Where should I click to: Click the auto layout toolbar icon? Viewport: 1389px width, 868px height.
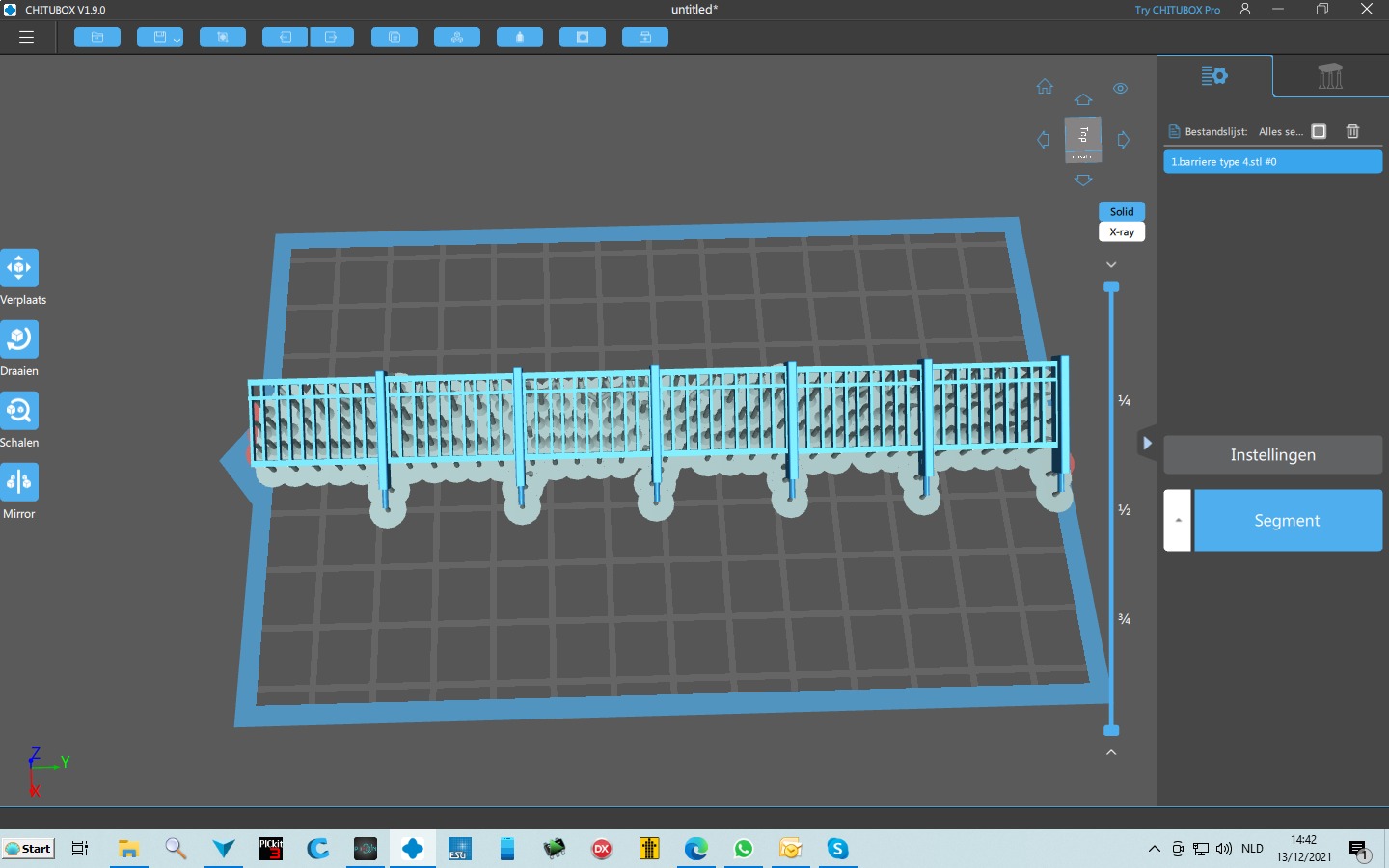(457, 38)
